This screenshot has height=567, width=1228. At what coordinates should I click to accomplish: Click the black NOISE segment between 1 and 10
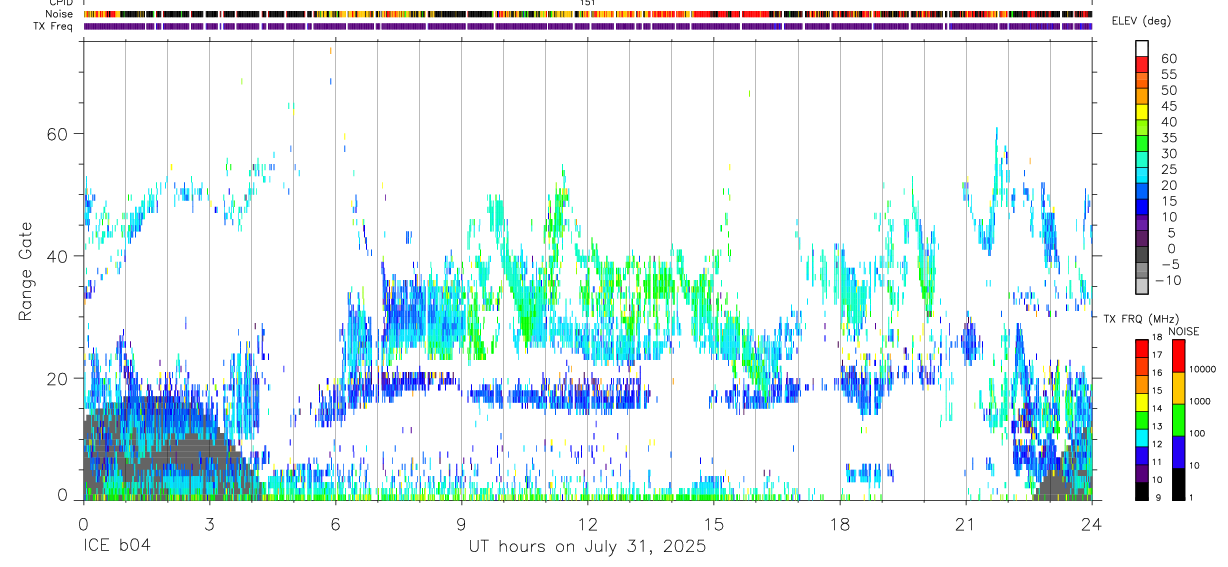tap(1179, 484)
